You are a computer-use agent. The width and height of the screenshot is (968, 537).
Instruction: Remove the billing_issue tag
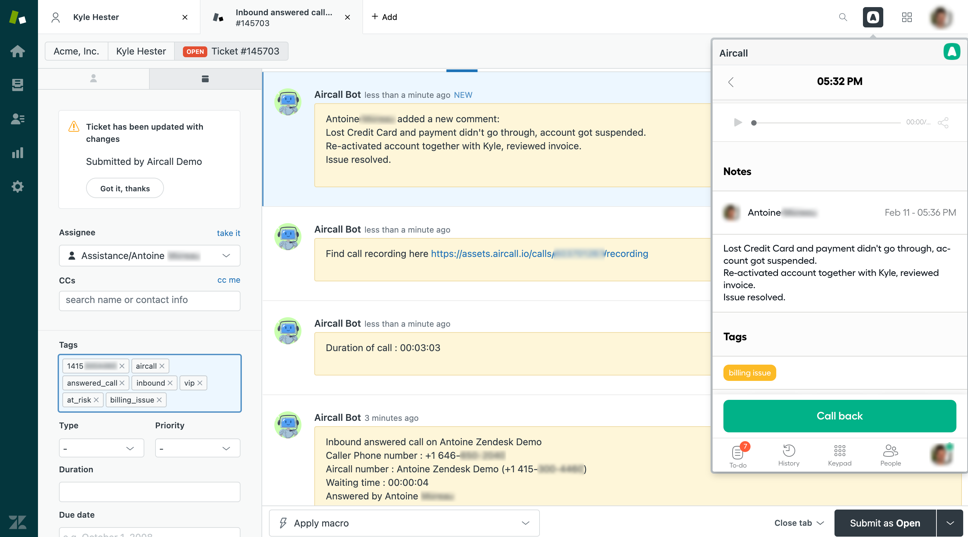coord(159,400)
